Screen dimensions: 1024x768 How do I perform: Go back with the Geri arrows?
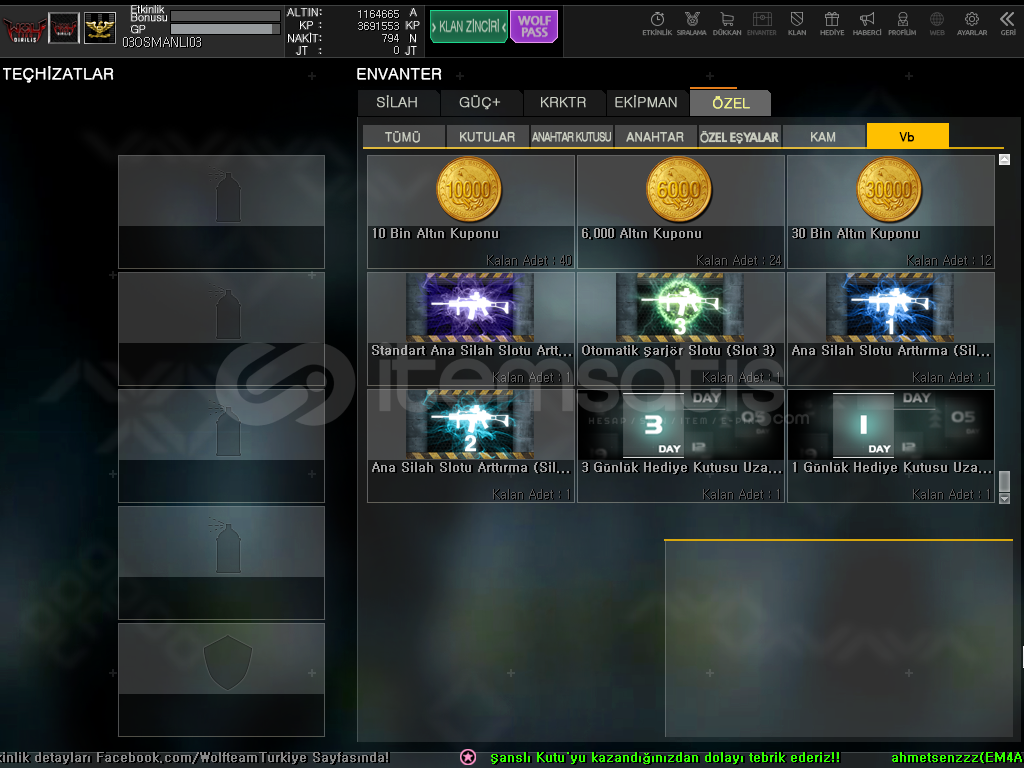click(1008, 24)
